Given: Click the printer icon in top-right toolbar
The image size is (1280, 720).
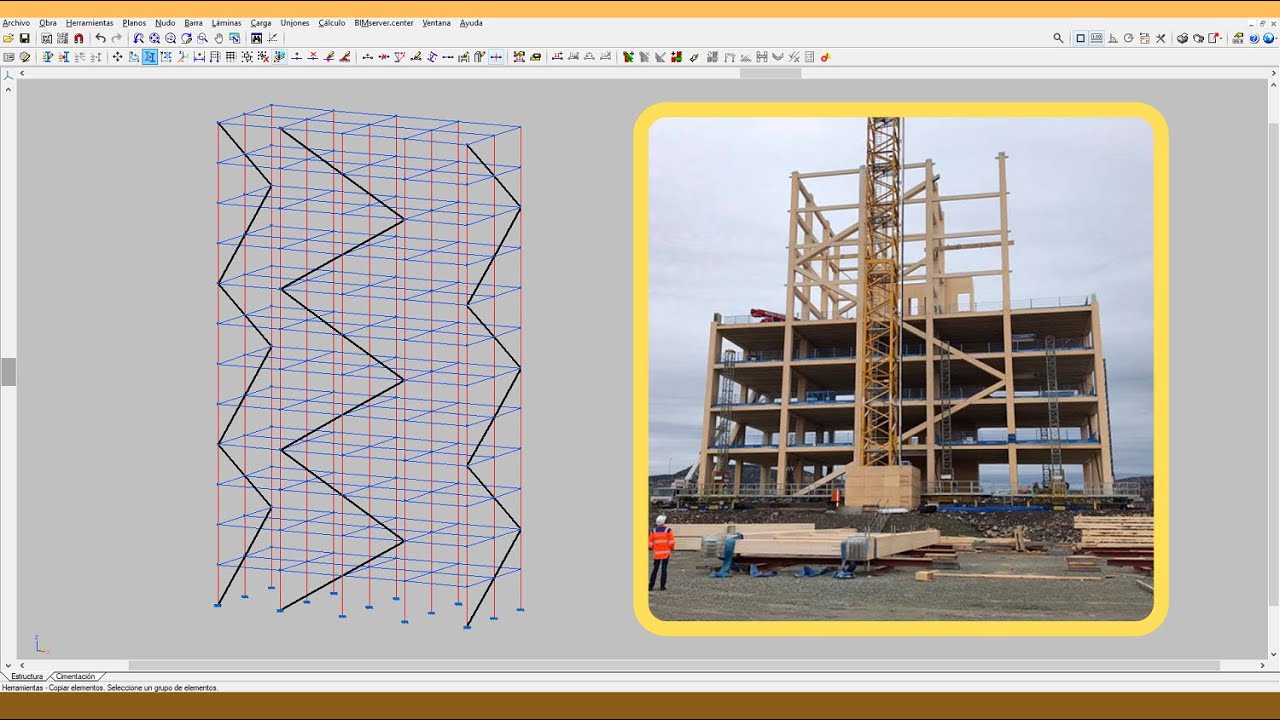Looking at the screenshot, I should 1182,38.
